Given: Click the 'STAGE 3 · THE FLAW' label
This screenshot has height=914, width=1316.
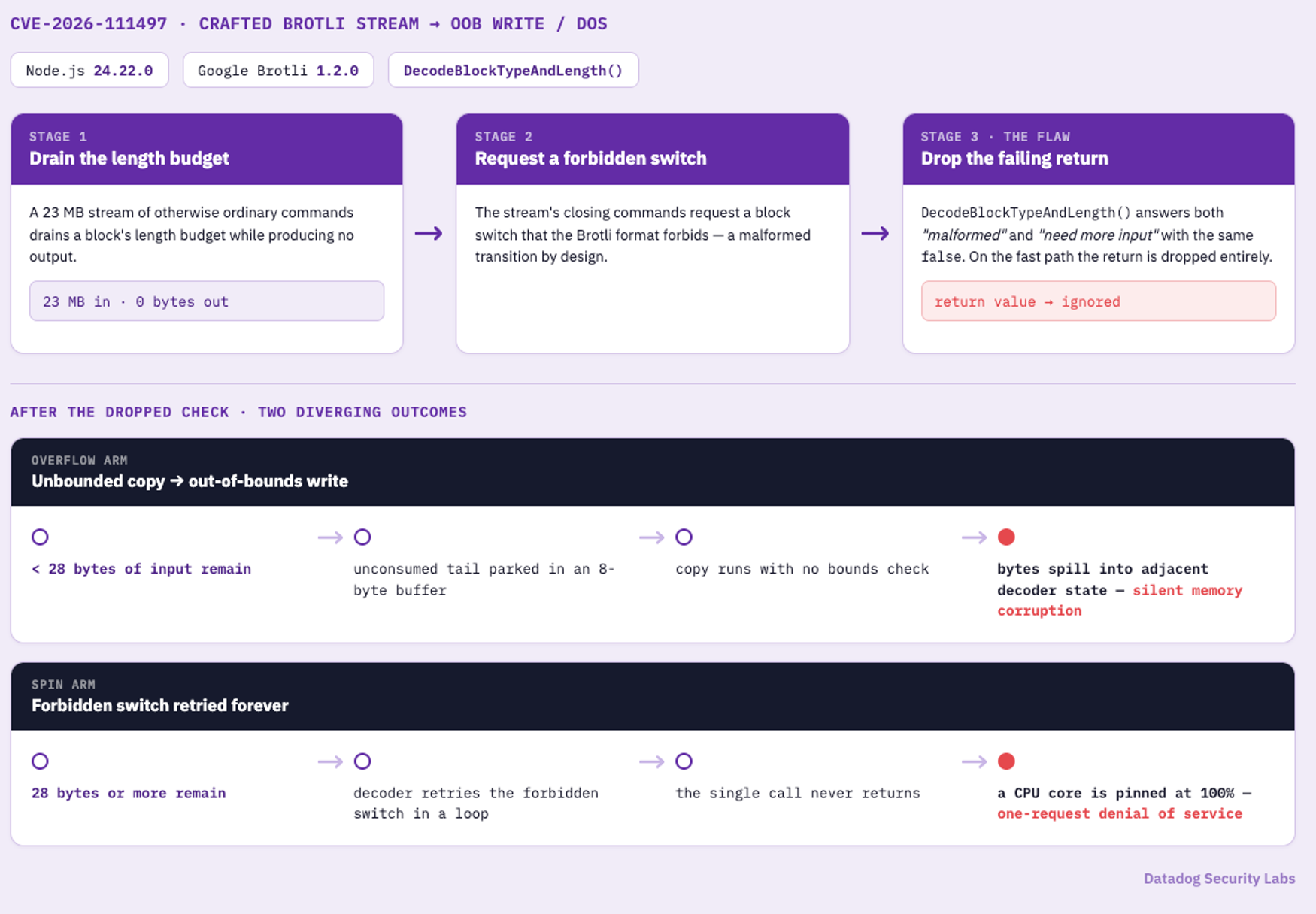Looking at the screenshot, I should pyautogui.click(x=996, y=136).
